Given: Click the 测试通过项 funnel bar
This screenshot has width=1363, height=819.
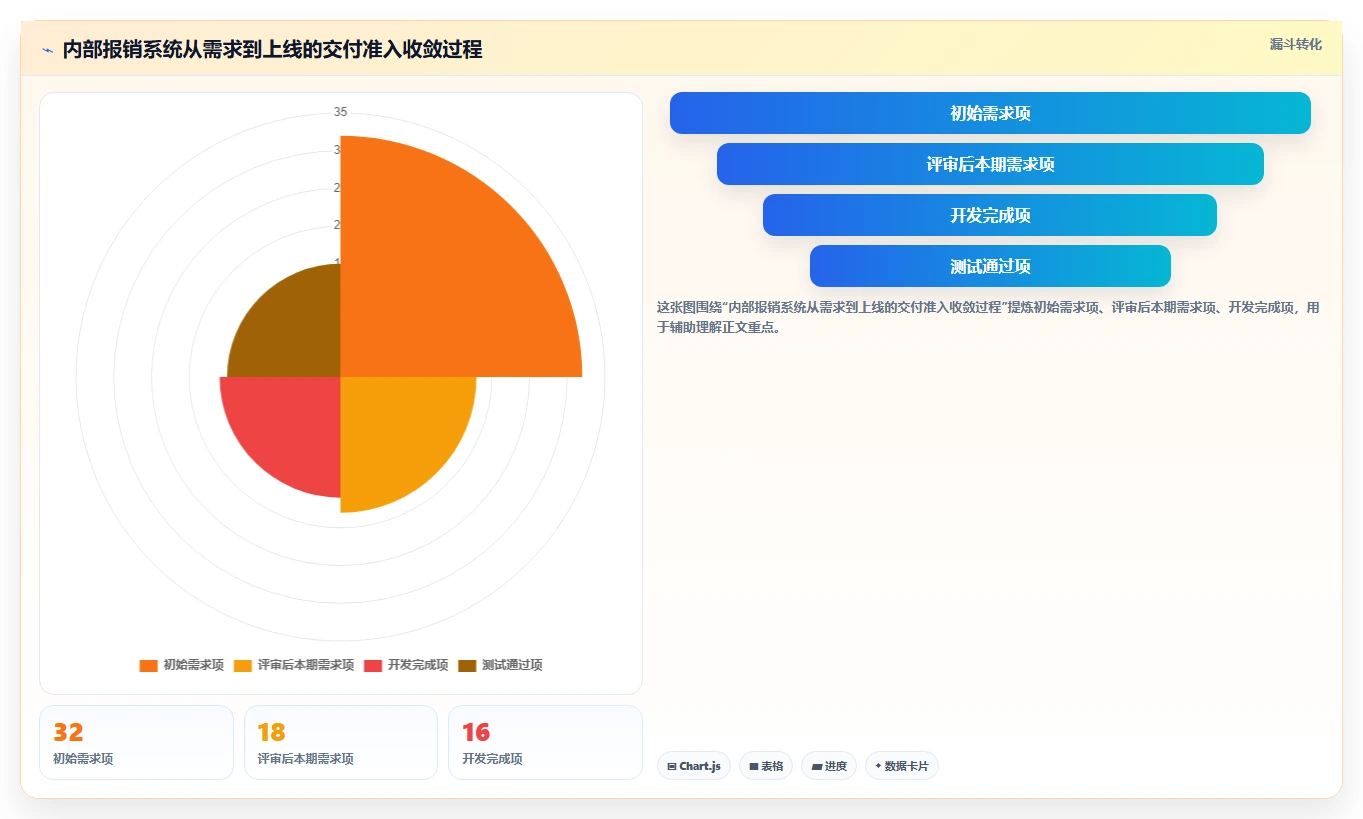Looking at the screenshot, I should coord(990,266).
